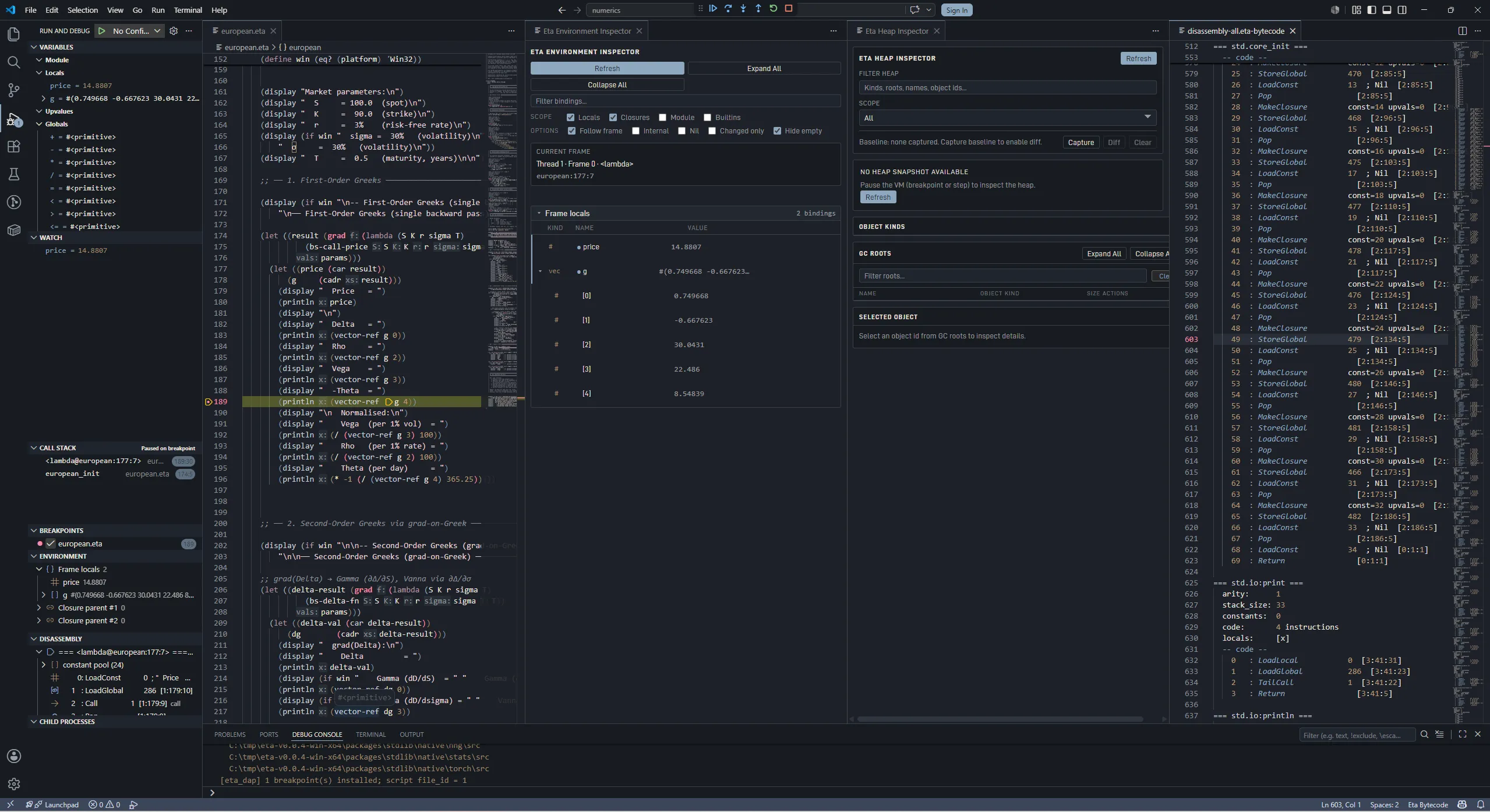Split the disassembly editor to the right
The image size is (1490, 812).
coord(1463,31)
